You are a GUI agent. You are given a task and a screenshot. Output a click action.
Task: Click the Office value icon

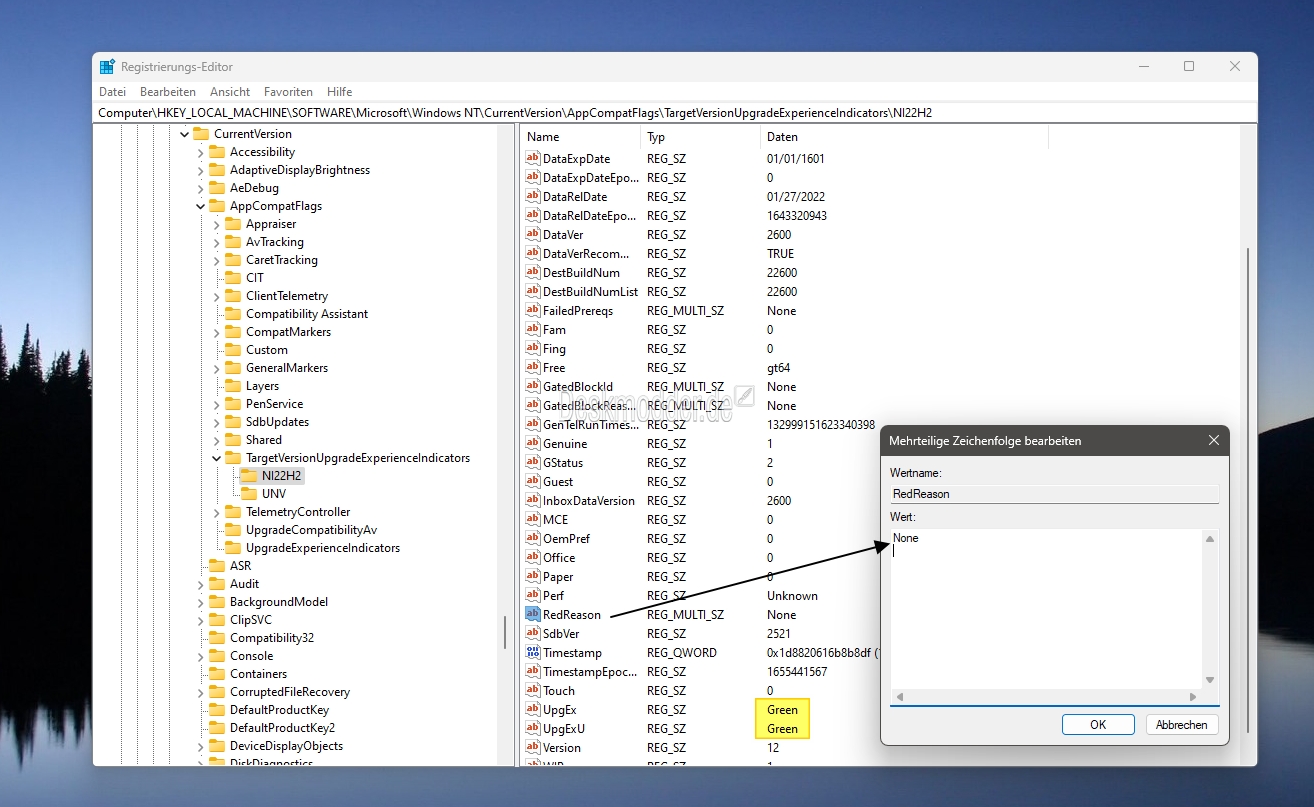532,557
